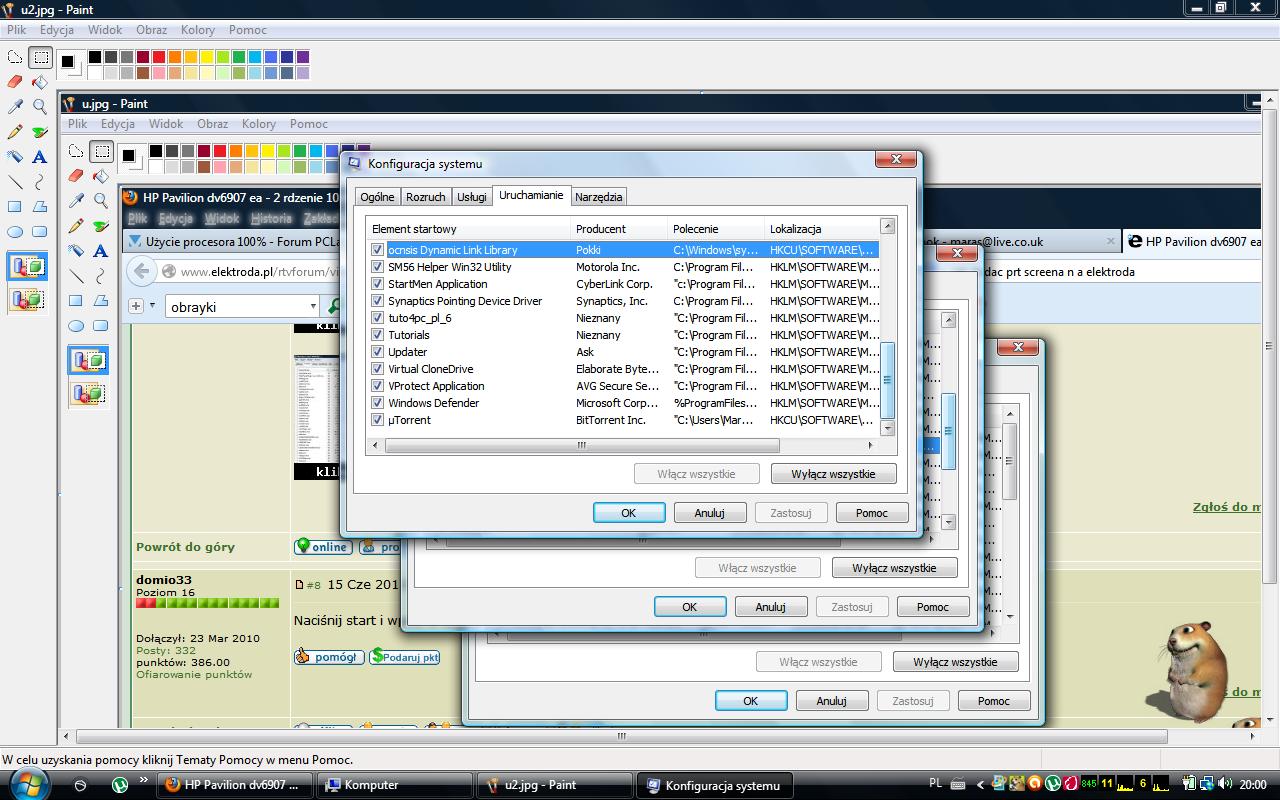Select the Line tool in u2.jpg Paint toolbox
This screenshot has width=1280, height=800.
click(15, 182)
